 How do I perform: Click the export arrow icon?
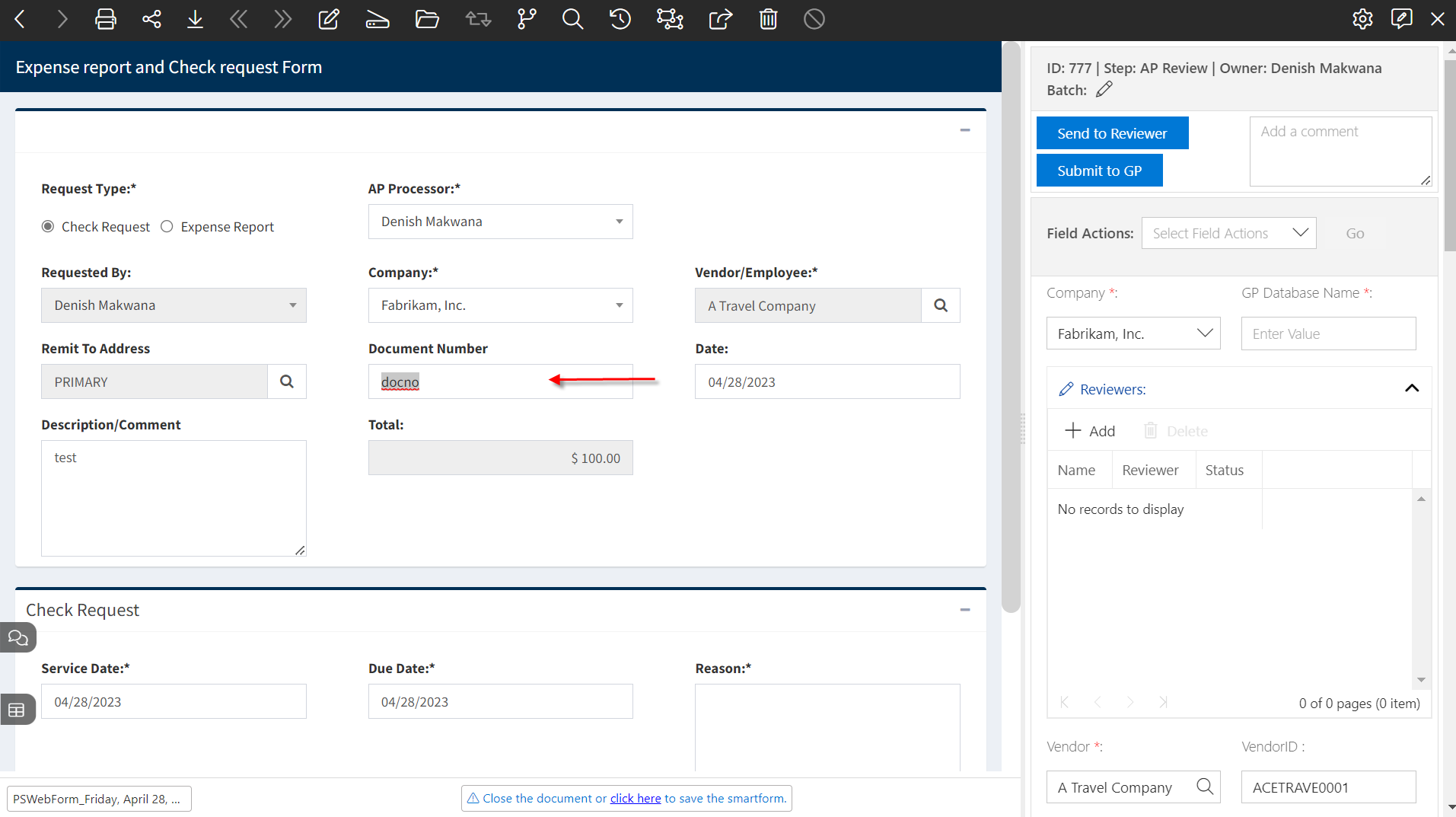[720, 19]
